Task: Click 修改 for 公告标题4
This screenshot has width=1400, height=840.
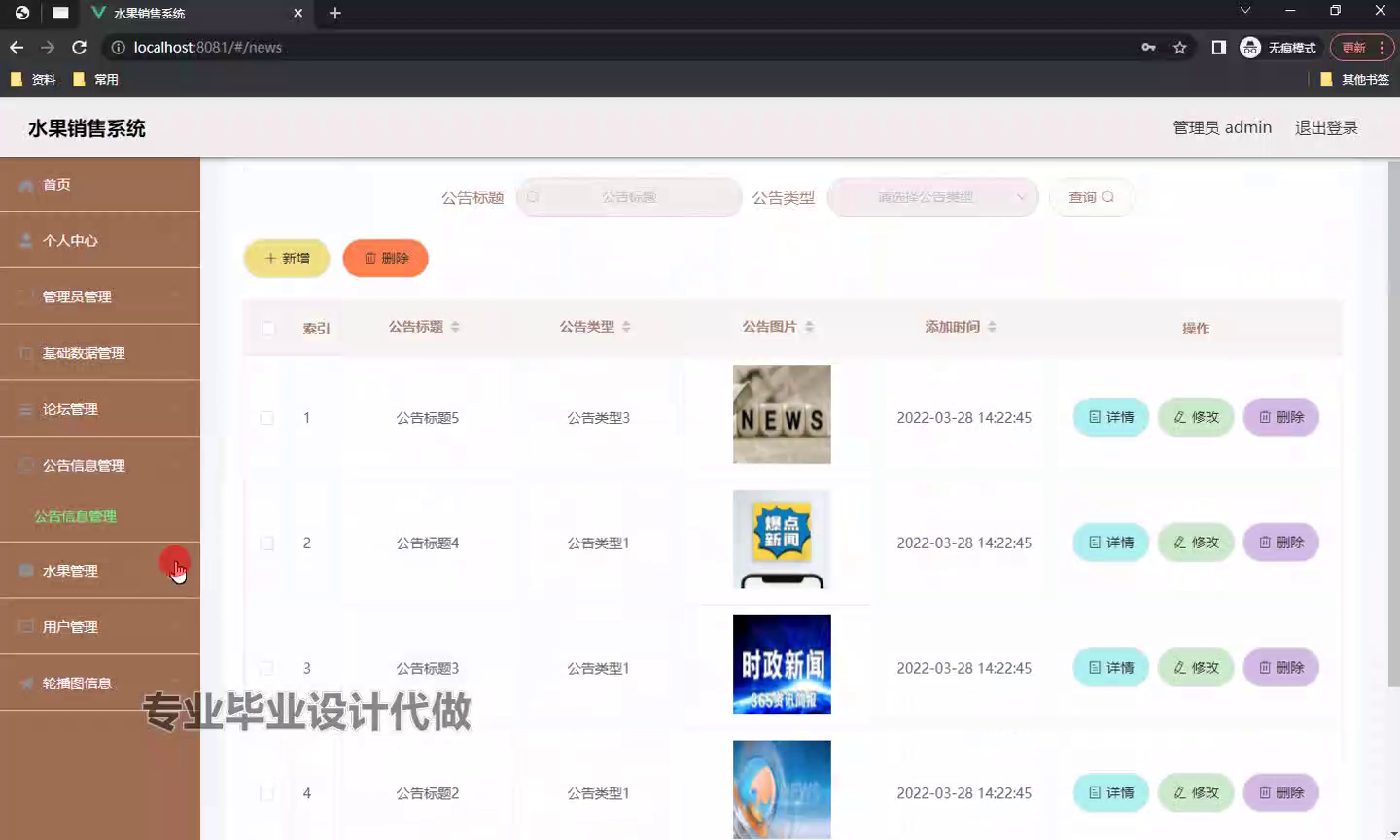Action: (x=1196, y=542)
